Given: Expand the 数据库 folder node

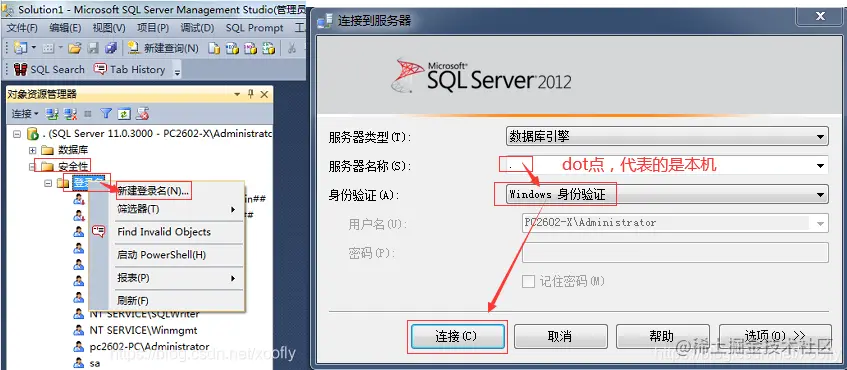Looking at the screenshot, I should coord(33,150).
